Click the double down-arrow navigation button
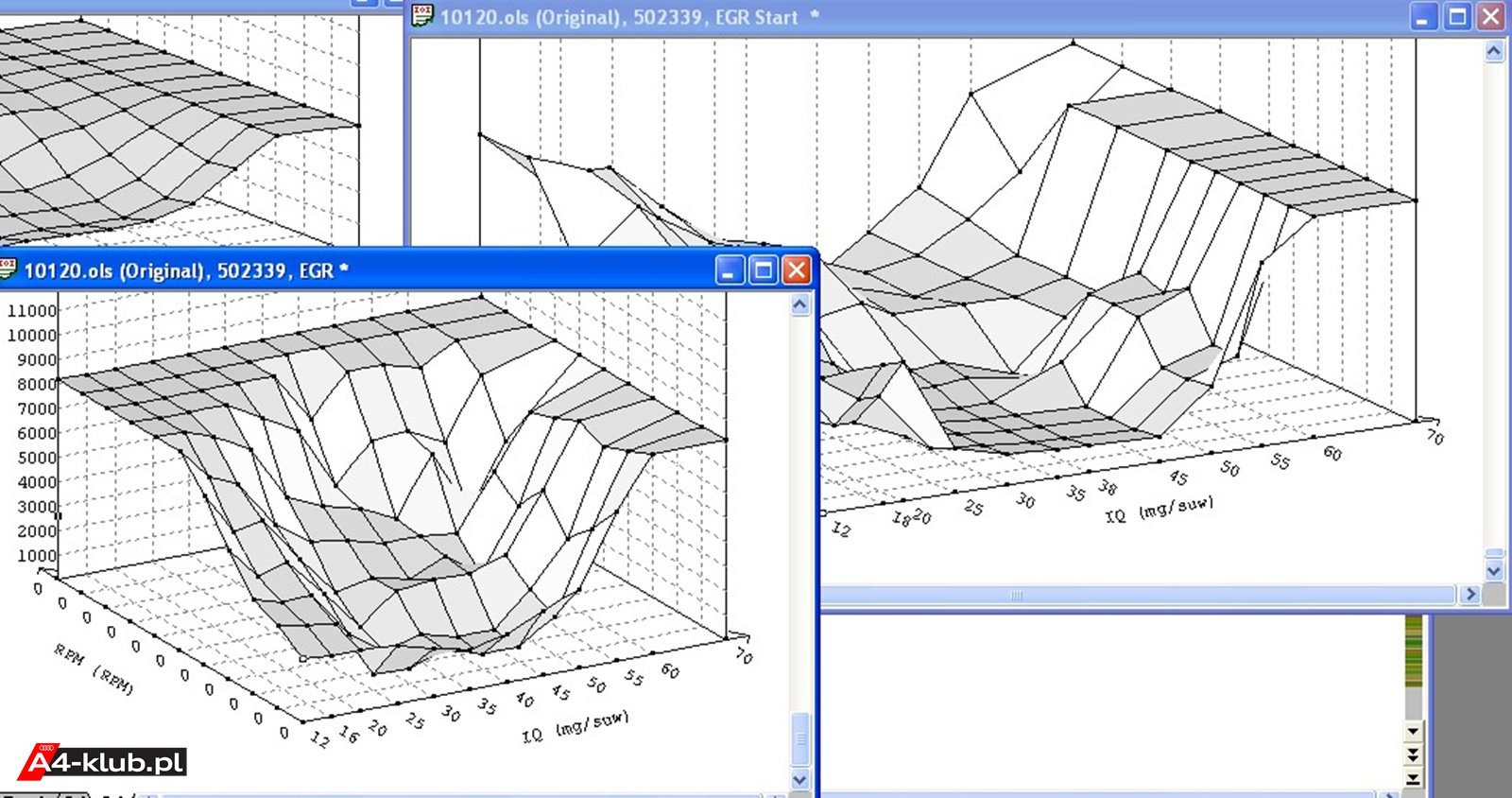The width and height of the screenshot is (1512, 798). pos(1414,755)
